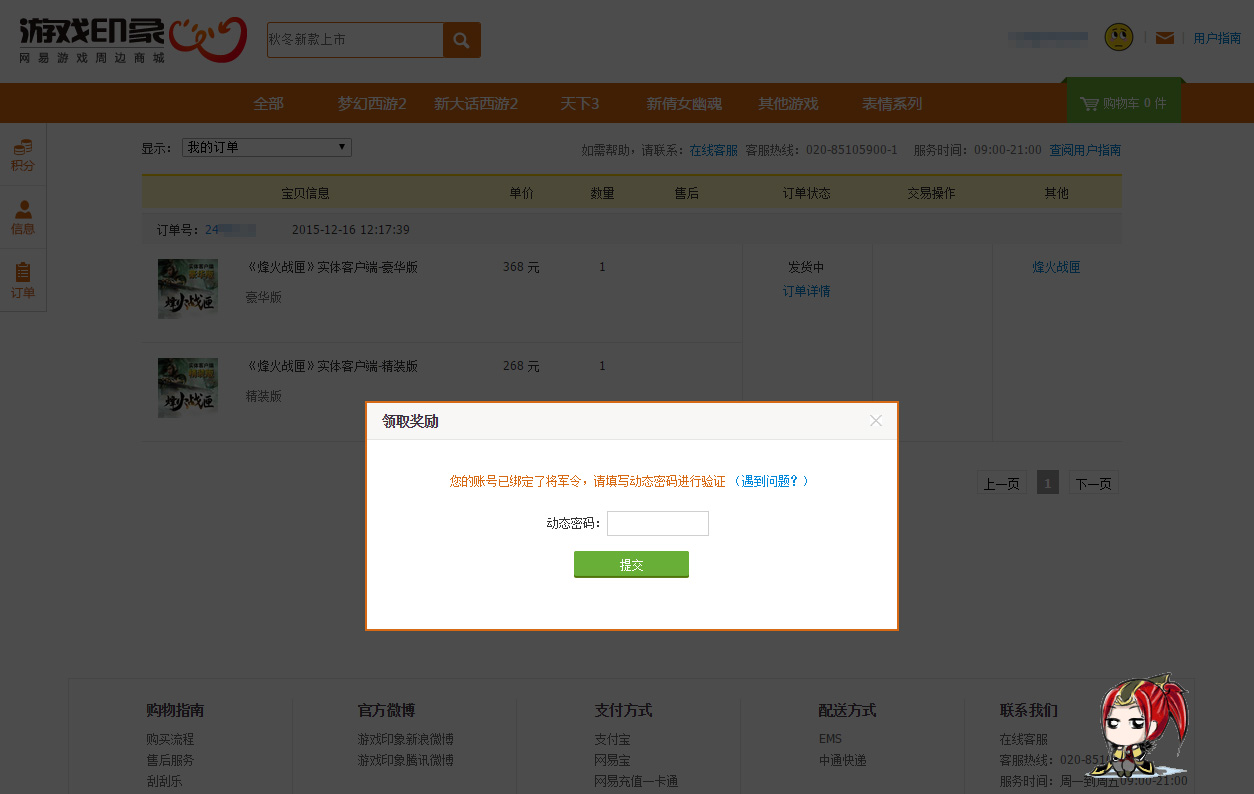Screen dimensions: 1254x794
Task: Open the 刮刮乐 footer link
Action: coord(164,781)
